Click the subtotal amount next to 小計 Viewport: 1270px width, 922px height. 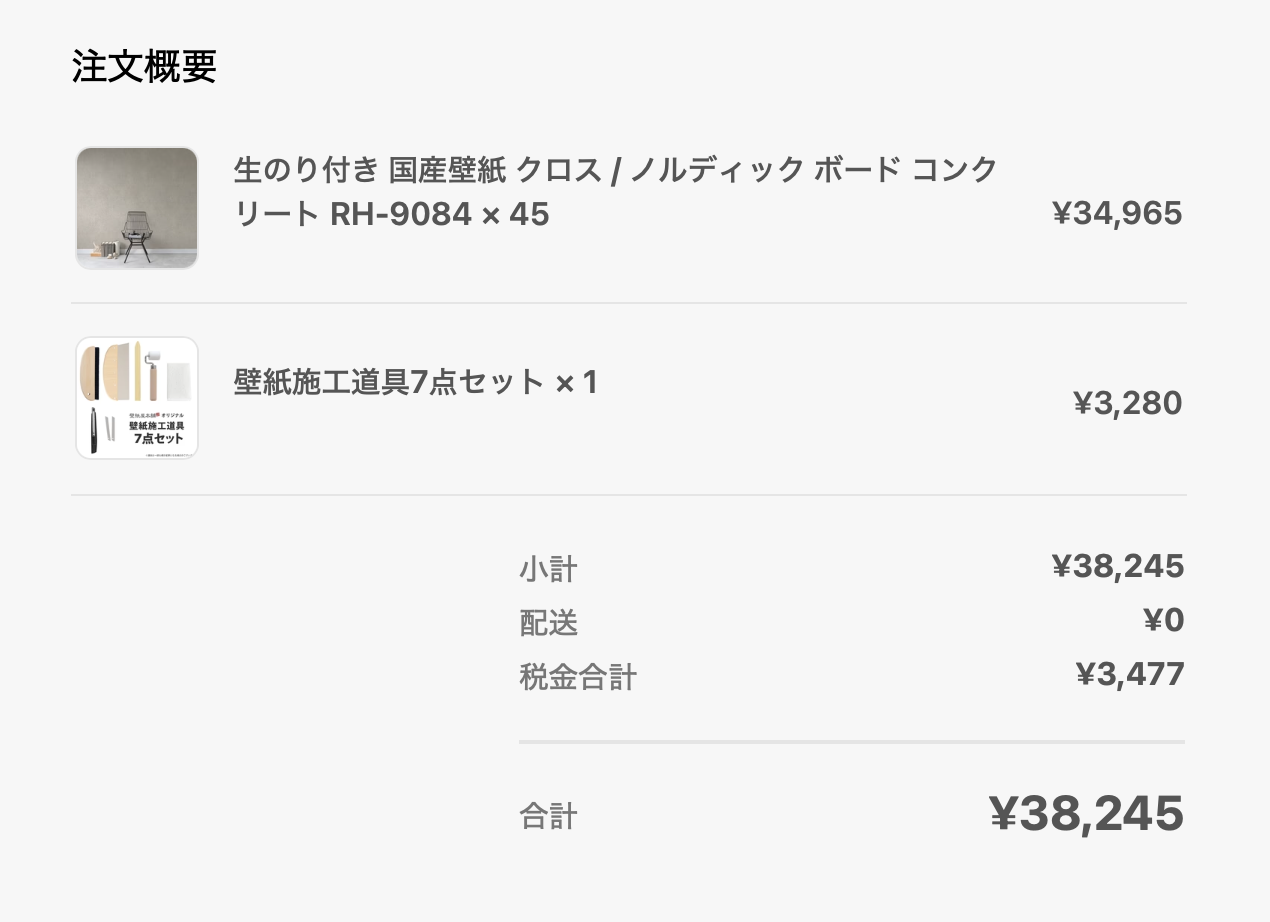point(1118,567)
